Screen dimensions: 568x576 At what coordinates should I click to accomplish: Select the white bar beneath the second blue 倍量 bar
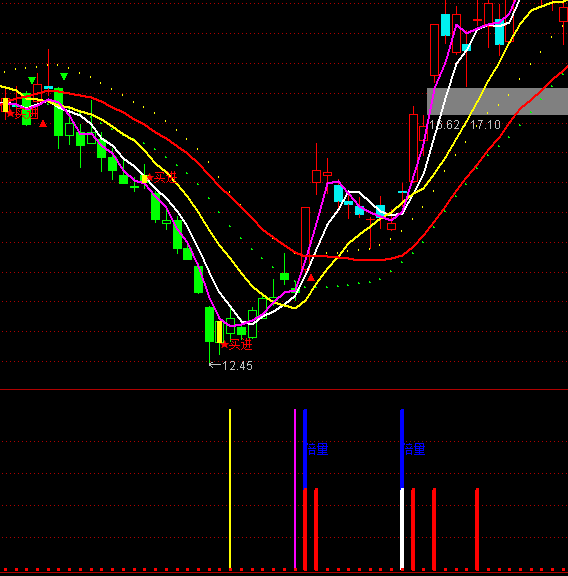tap(402, 529)
